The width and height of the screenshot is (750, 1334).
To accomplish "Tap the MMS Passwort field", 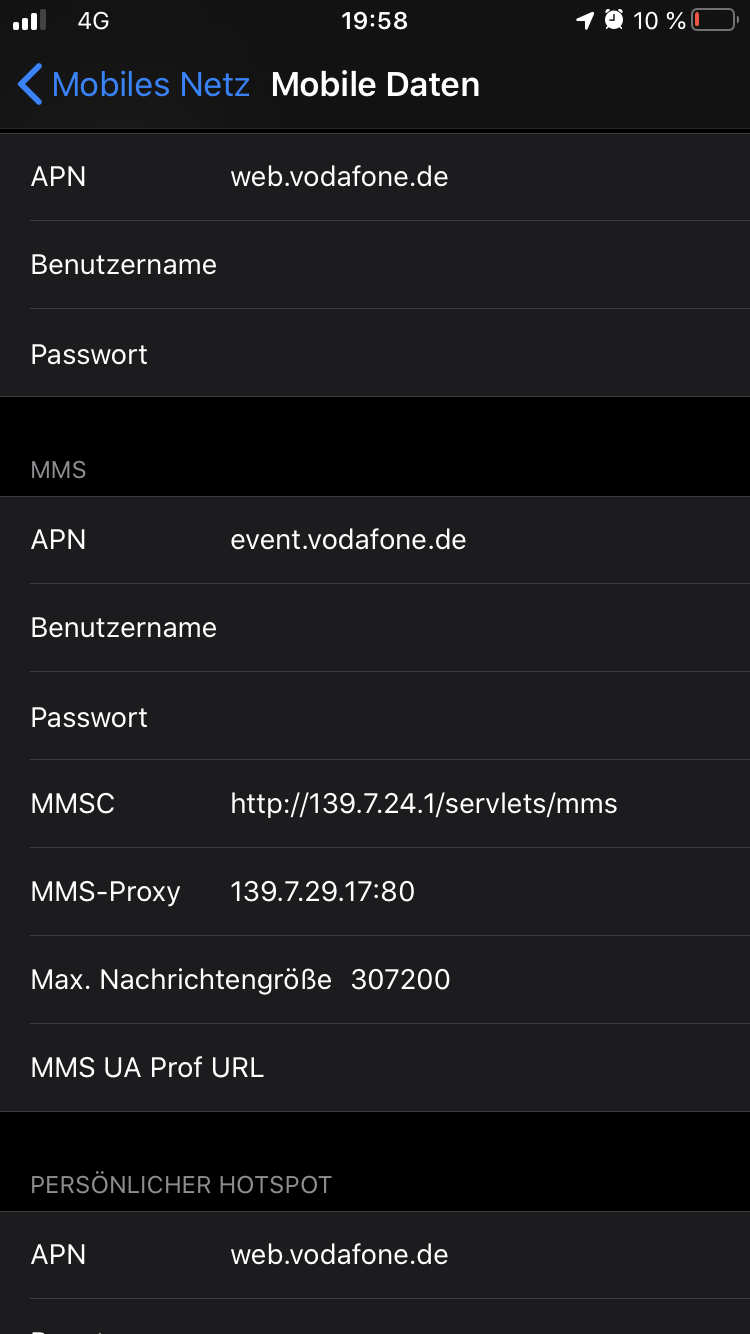I will pyautogui.click(x=480, y=717).
